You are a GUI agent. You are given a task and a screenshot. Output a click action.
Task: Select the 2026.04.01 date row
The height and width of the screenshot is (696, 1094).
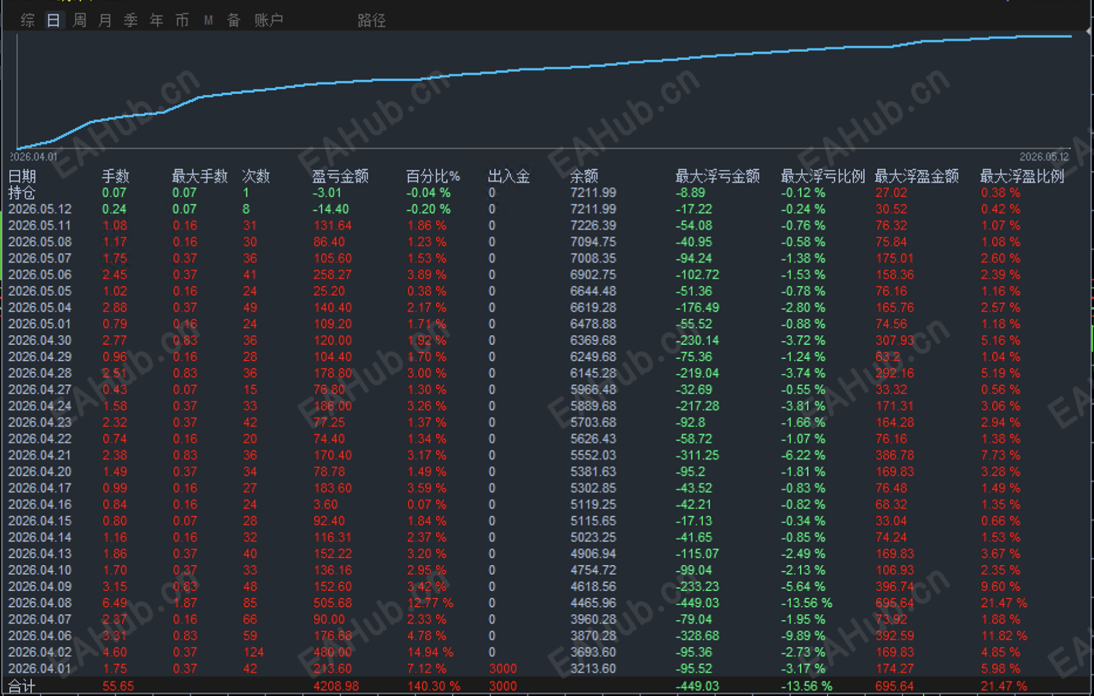pyautogui.click(x=546, y=668)
